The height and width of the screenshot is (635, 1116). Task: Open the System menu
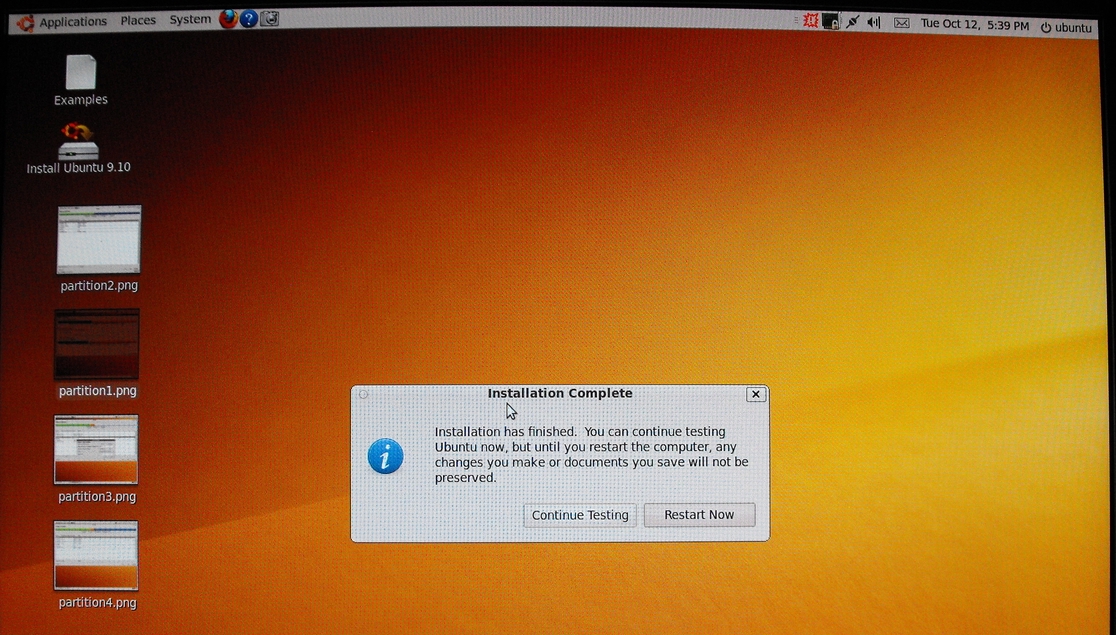click(190, 19)
